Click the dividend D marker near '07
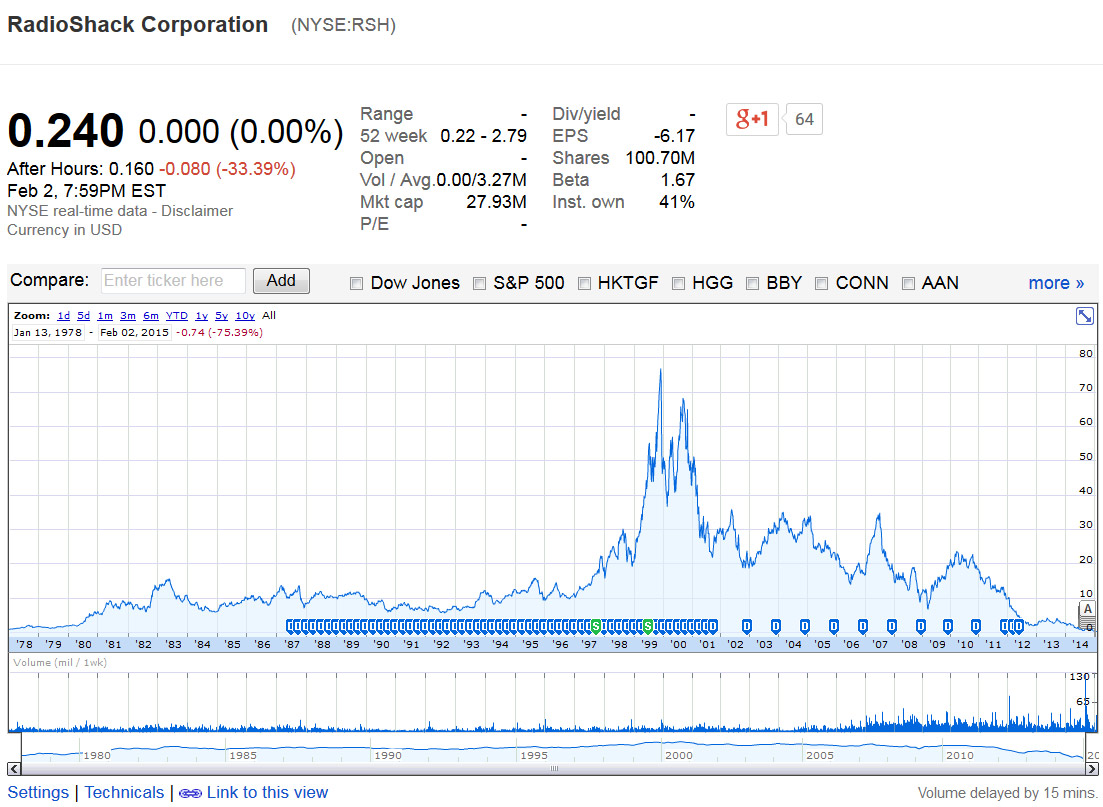Image resolution: width=1103 pixels, height=807 pixels. click(891, 625)
